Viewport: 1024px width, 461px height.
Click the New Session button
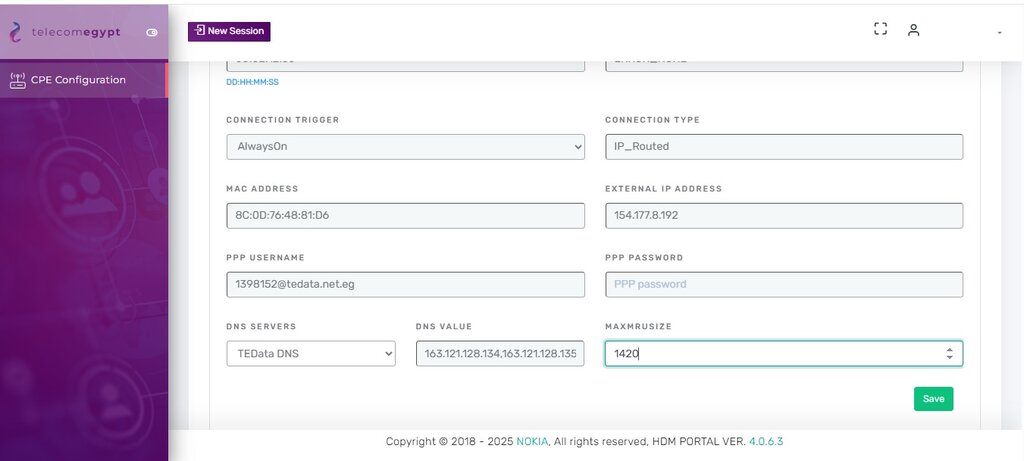coord(229,31)
